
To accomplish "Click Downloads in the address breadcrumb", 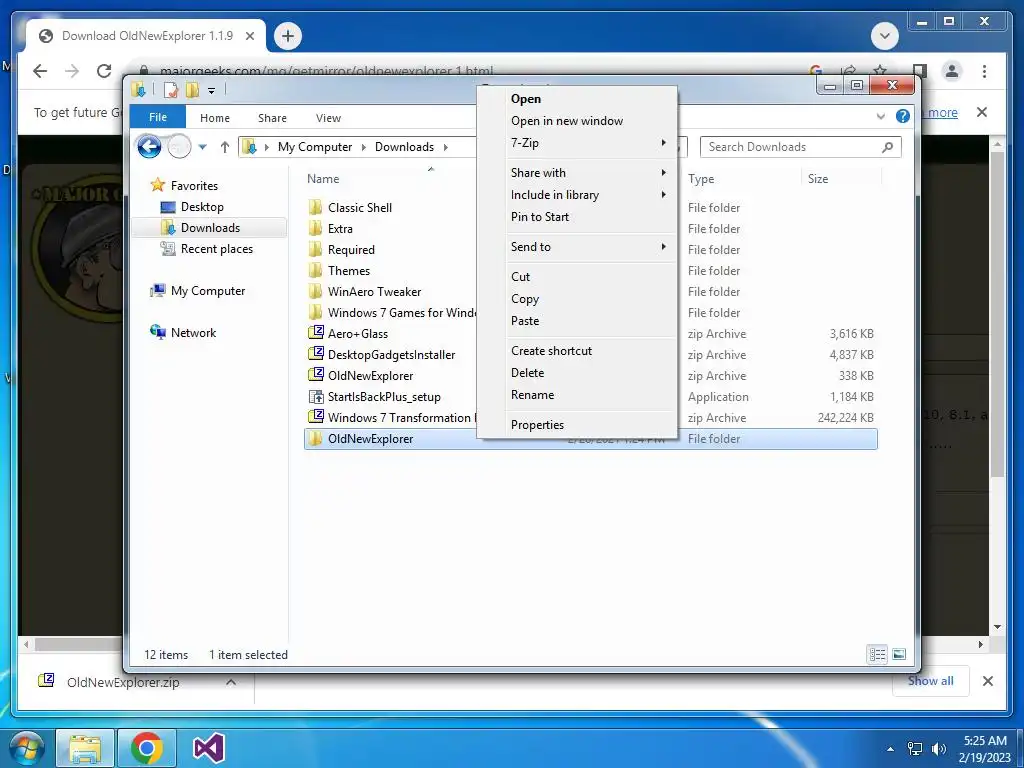I will click(x=404, y=147).
